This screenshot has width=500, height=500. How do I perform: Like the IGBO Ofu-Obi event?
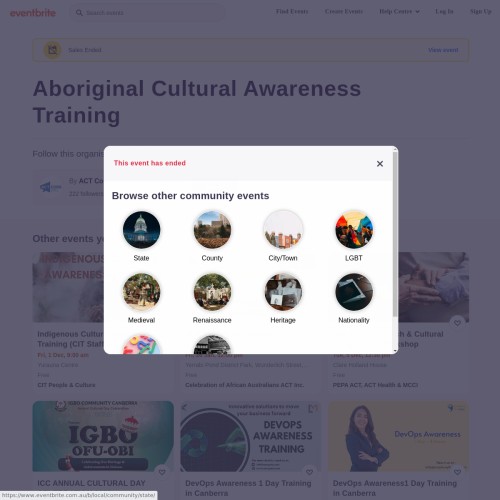(162, 472)
